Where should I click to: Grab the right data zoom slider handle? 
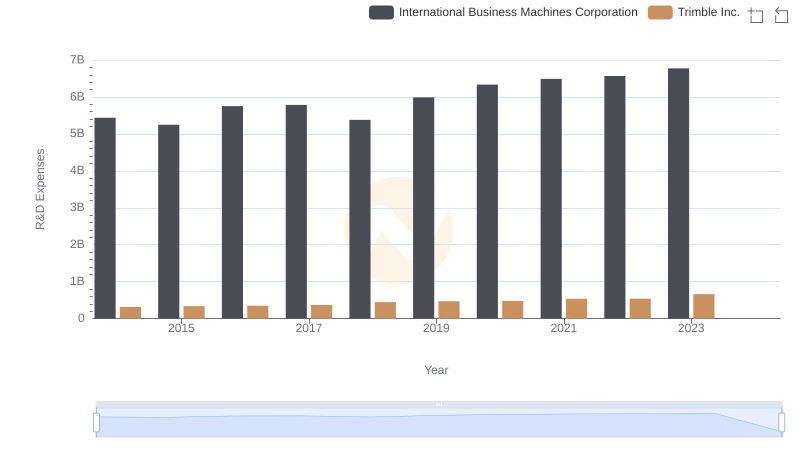782,423
